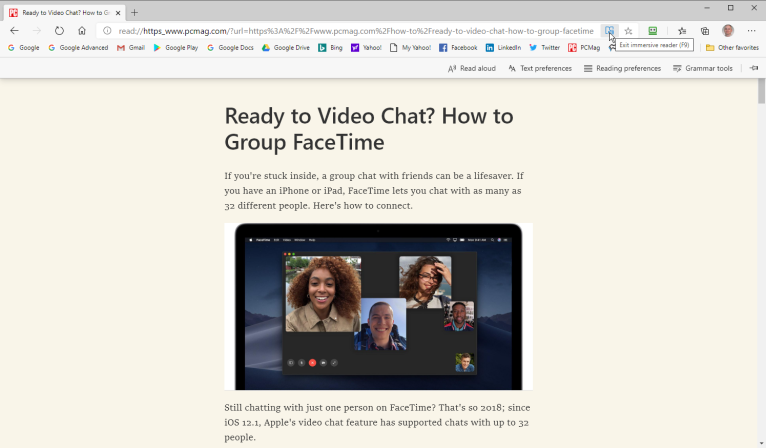
Task: Open the Google Advanced bookmark
Action: pos(78,47)
